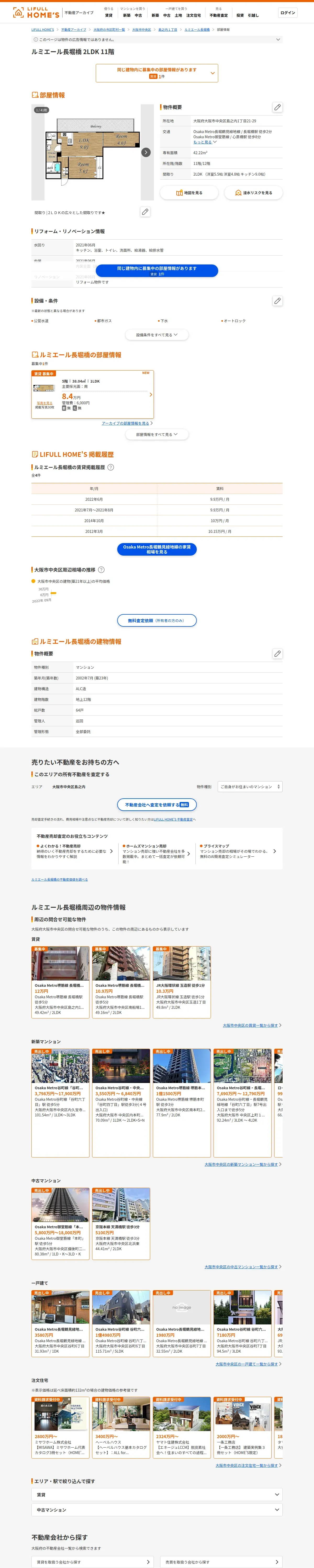Expand 部屋情報をすべて見る
314x1568 pixels.
[157, 435]
